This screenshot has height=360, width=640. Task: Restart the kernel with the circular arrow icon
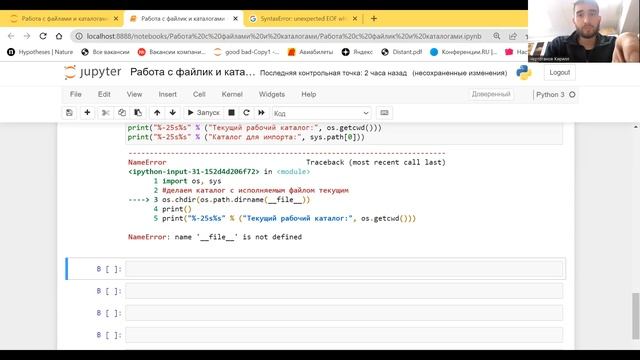246,113
